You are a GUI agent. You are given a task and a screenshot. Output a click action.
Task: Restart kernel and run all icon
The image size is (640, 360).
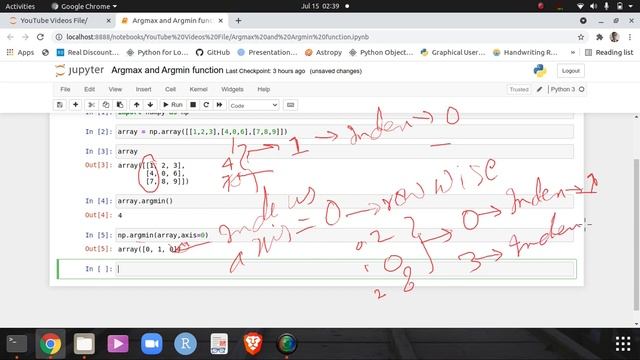coord(219,105)
